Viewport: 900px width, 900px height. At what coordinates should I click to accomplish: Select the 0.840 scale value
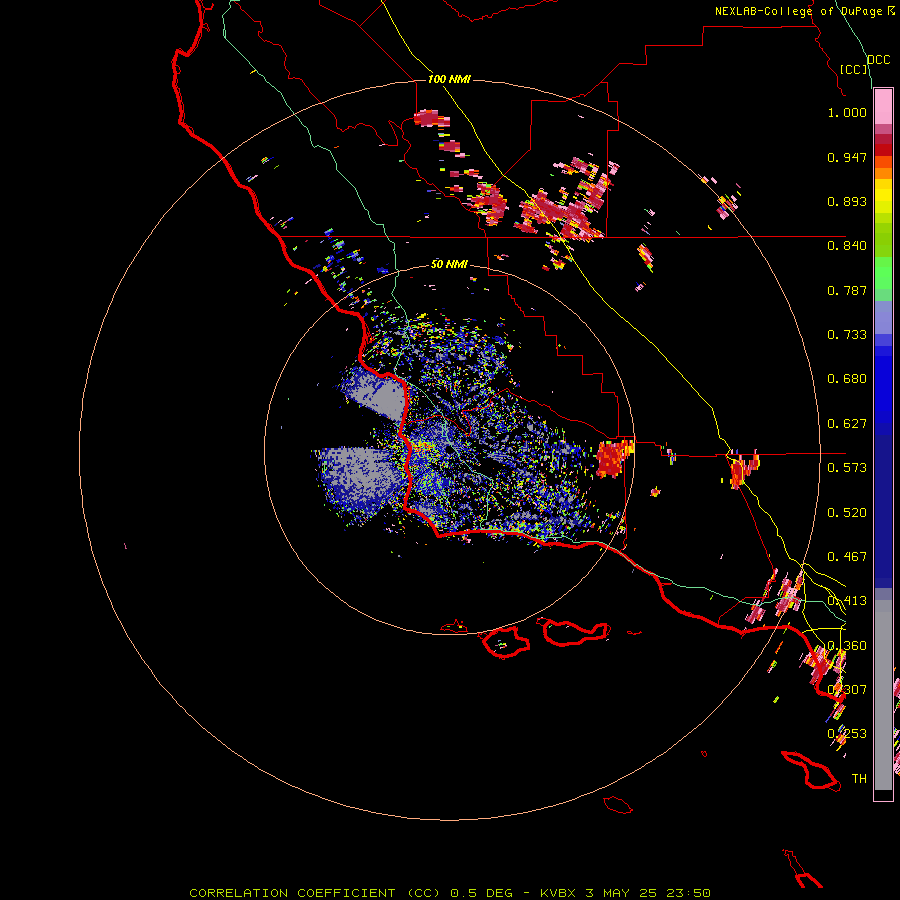(847, 246)
